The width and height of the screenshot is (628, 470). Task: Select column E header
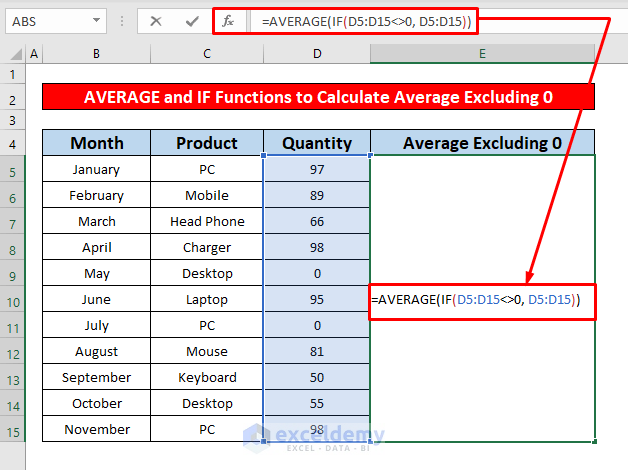(x=482, y=54)
